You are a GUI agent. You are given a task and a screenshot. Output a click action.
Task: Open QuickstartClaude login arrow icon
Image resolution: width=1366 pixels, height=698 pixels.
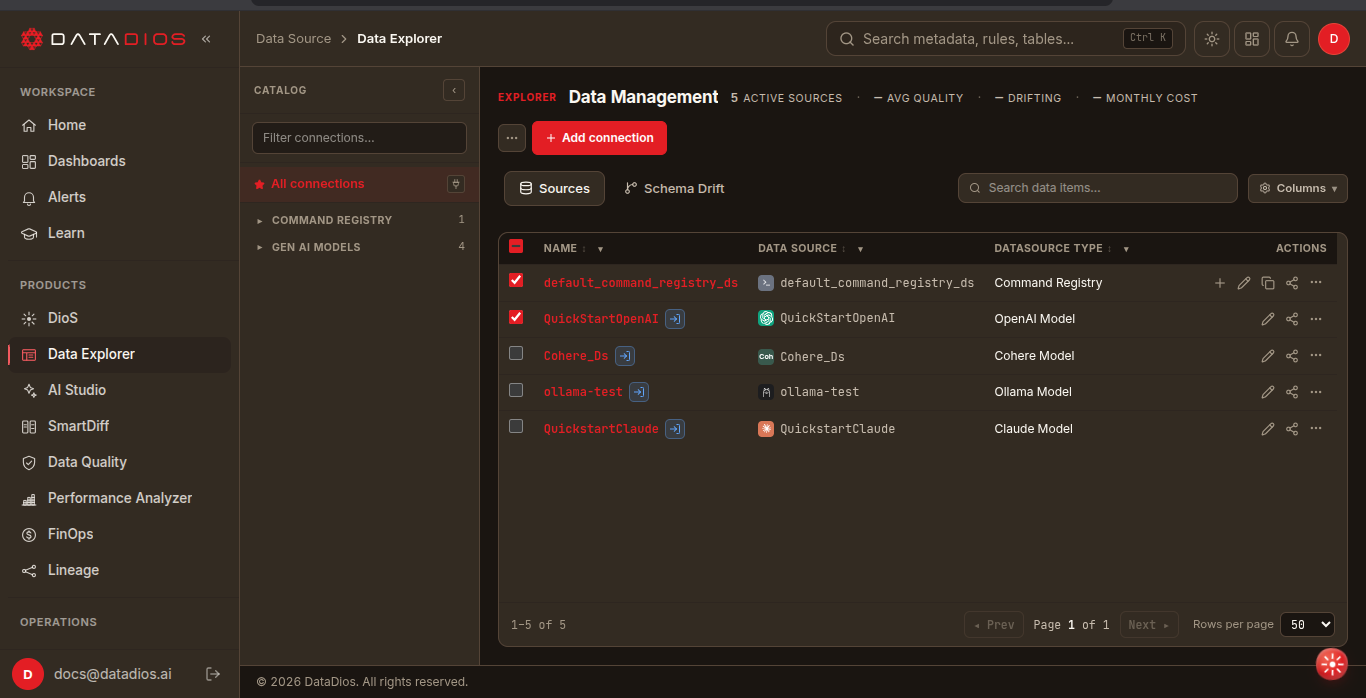675,429
